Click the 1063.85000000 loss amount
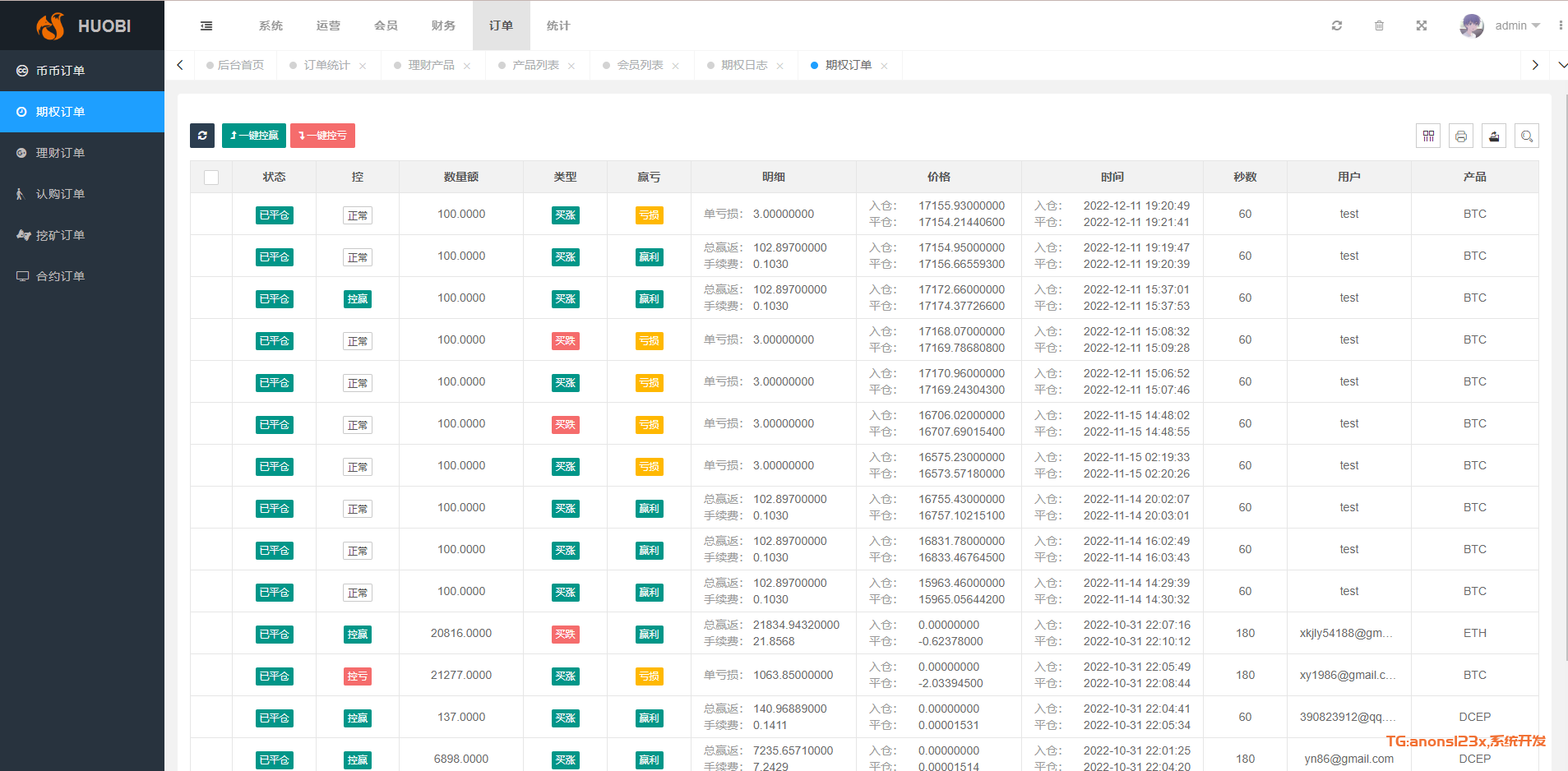Image resolution: width=1568 pixels, height=771 pixels. coord(793,675)
